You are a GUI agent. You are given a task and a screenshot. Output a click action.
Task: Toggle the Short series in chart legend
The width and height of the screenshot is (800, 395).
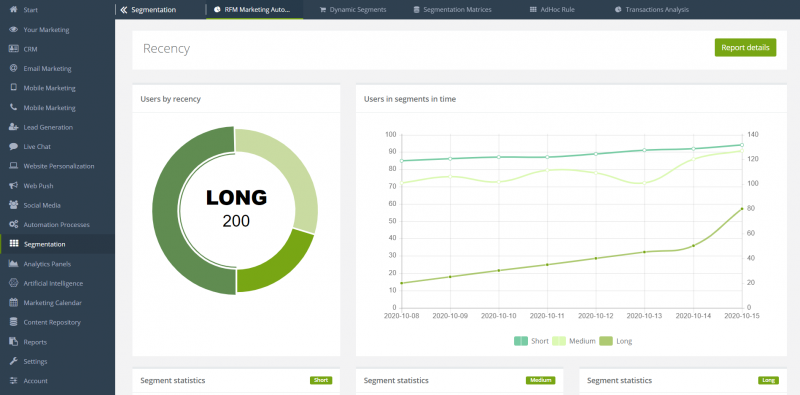click(x=531, y=341)
